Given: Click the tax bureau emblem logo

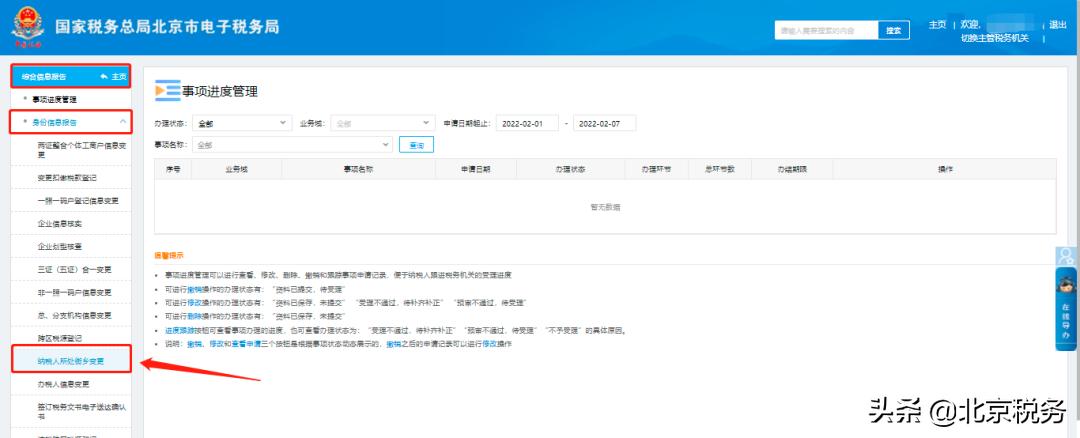Looking at the screenshot, I should [28, 27].
